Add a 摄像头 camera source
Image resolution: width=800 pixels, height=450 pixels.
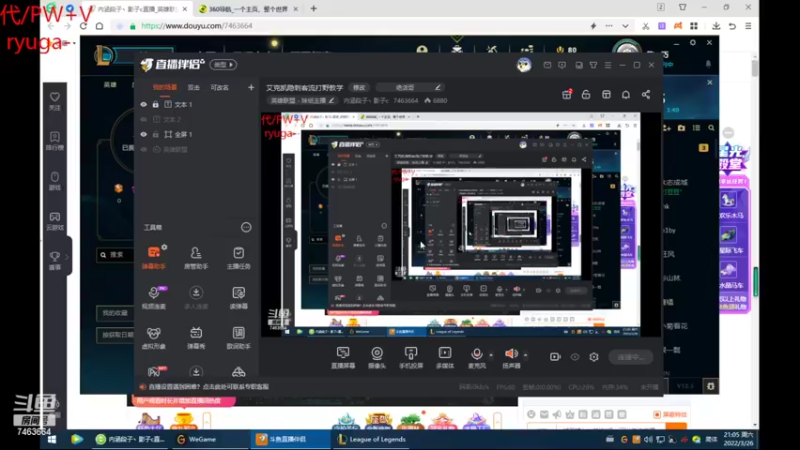pos(377,358)
